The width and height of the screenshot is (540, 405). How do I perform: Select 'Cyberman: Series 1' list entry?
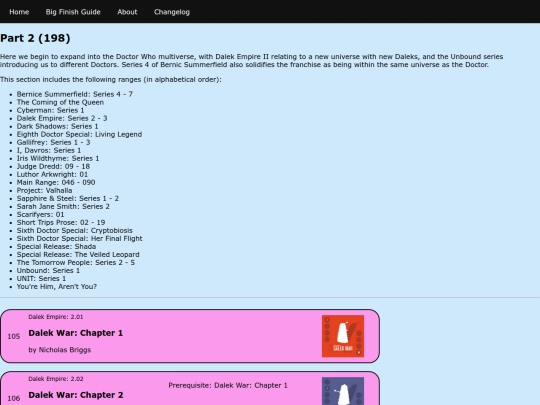pyautogui.click(x=50, y=110)
